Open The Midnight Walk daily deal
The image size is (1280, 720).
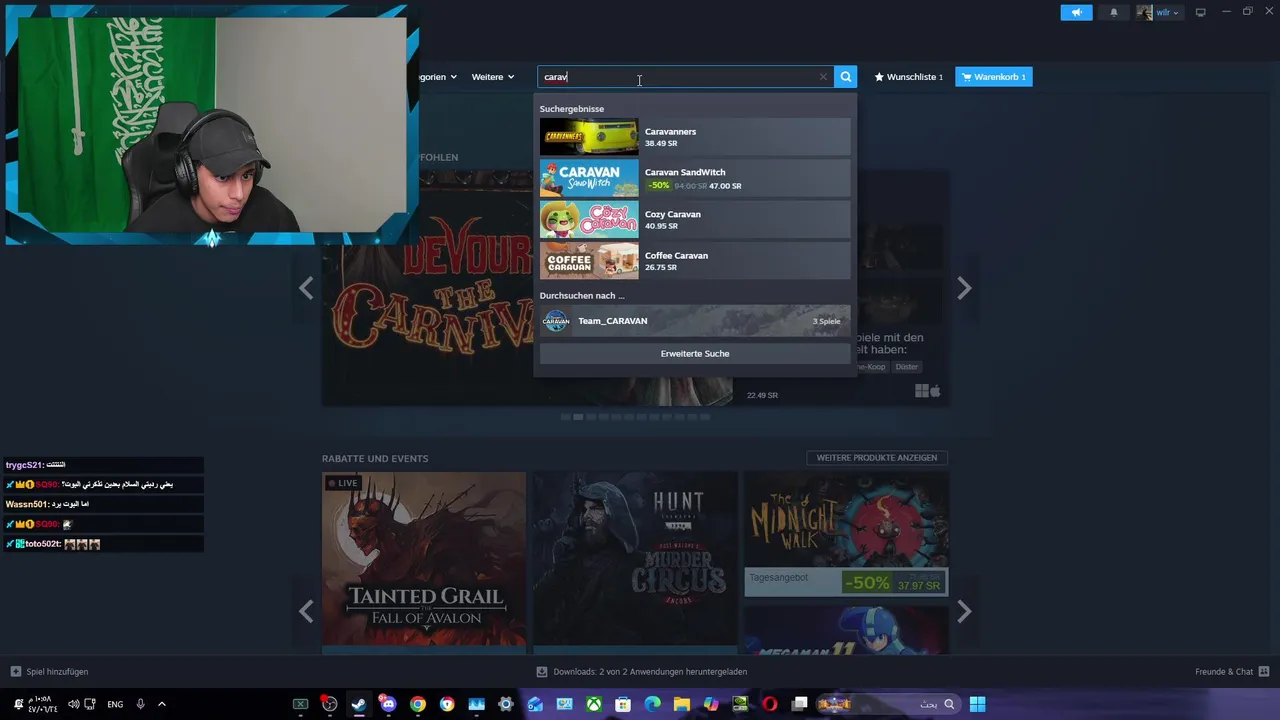point(846,534)
